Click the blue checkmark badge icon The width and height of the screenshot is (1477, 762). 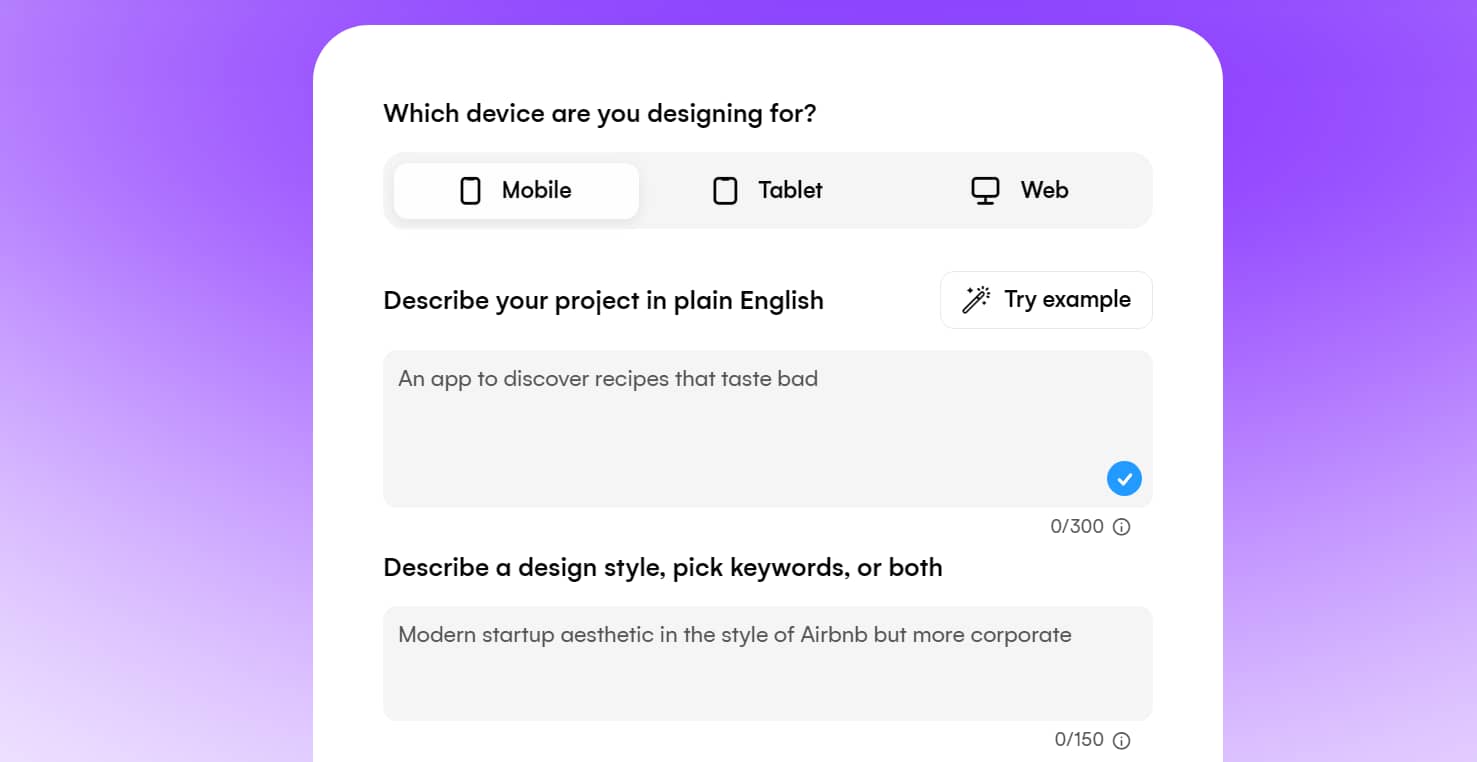tap(1124, 478)
